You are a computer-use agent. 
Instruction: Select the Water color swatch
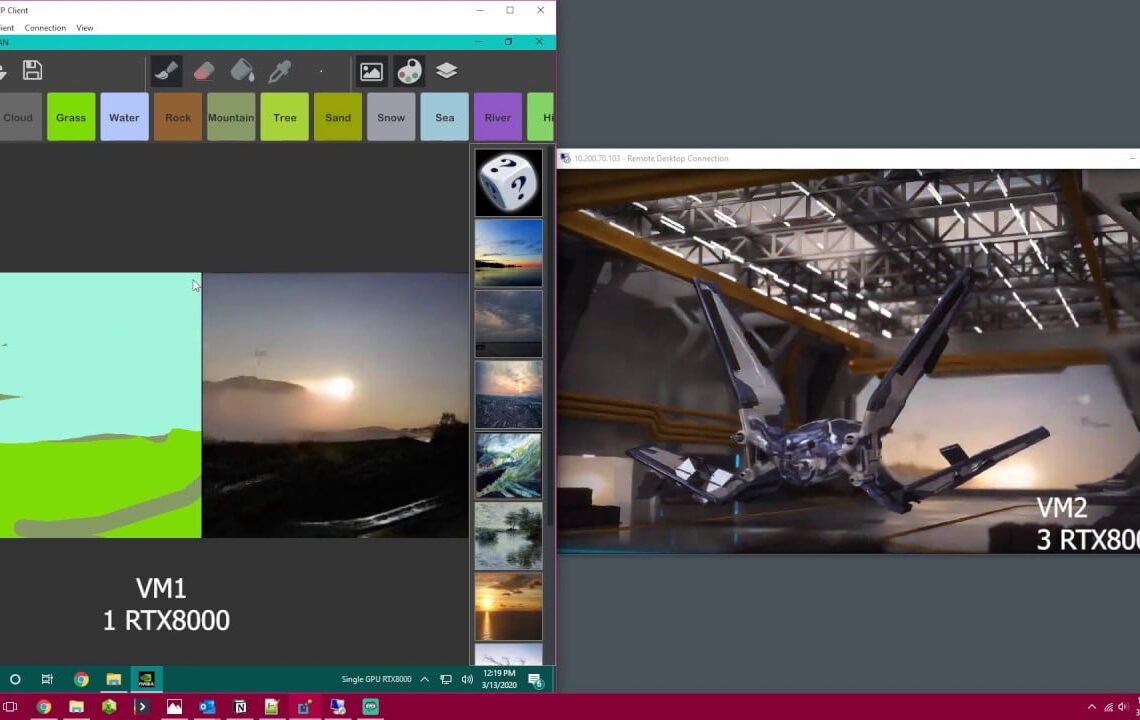coord(124,117)
